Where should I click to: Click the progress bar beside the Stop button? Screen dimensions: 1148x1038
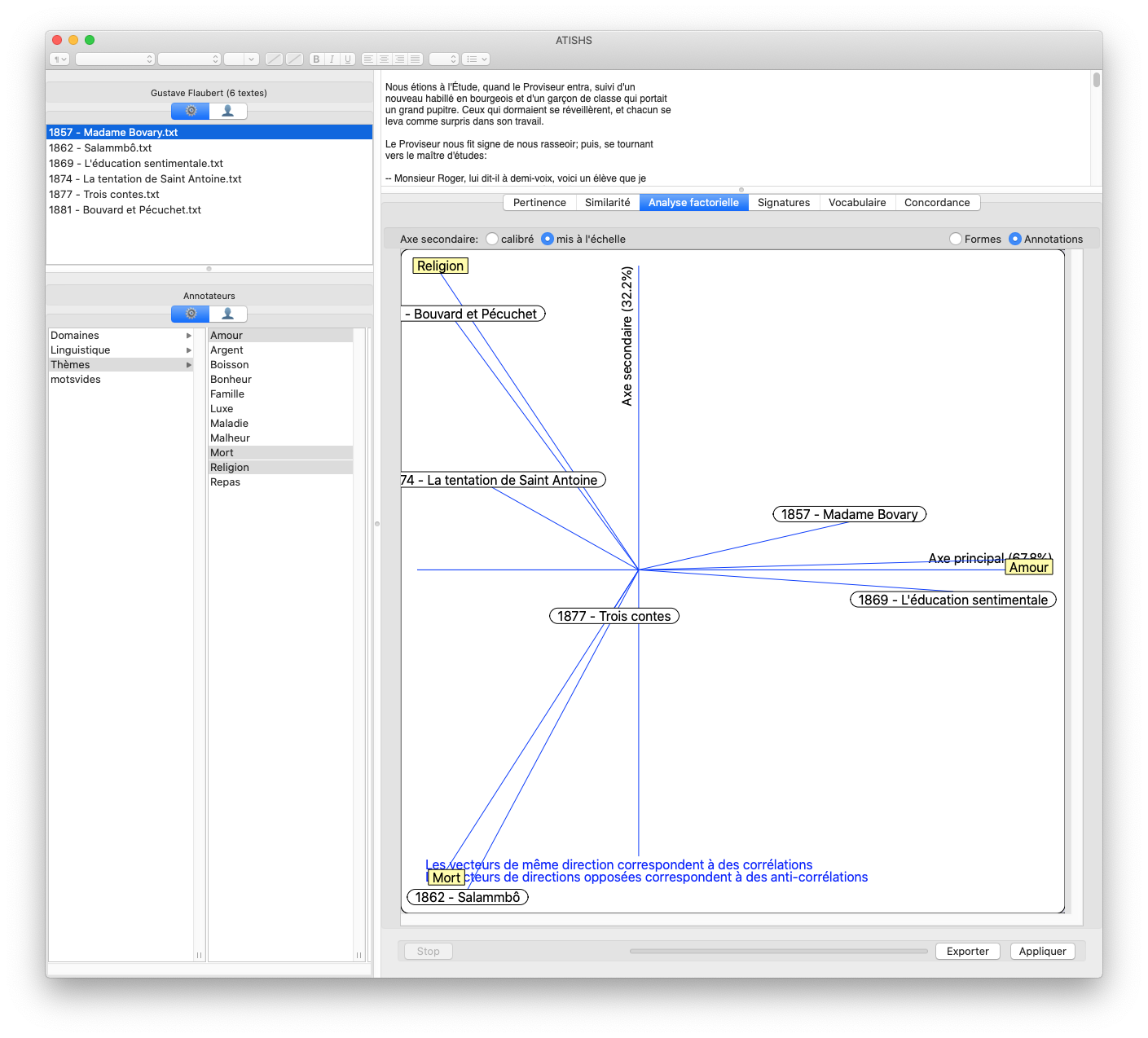[x=778, y=951]
